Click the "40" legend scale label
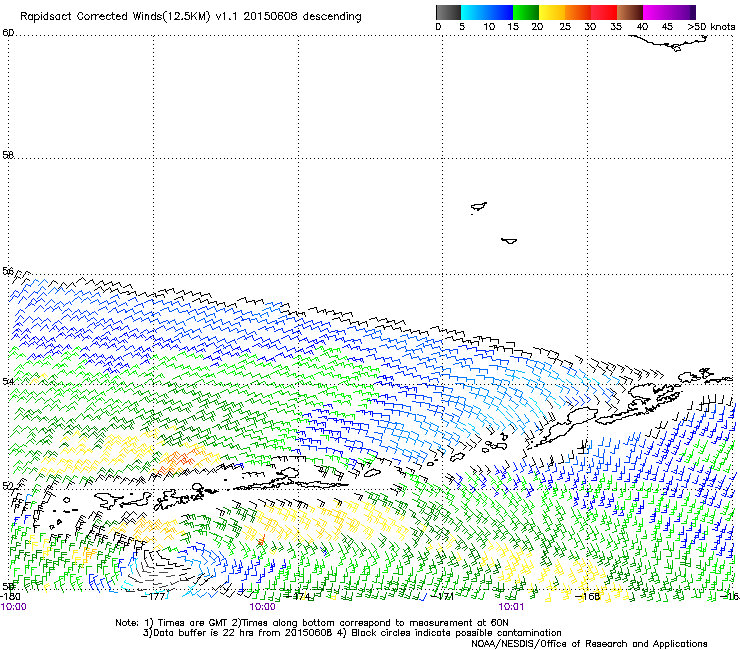Image resolution: width=740 pixels, height=650 pixels. [642, 27]
